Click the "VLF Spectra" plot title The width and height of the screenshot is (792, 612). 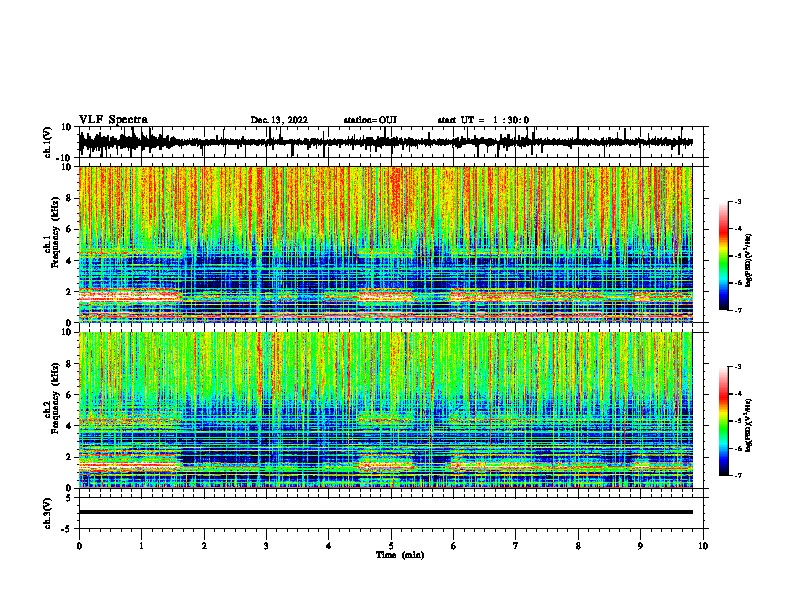(x=113, y=120)
